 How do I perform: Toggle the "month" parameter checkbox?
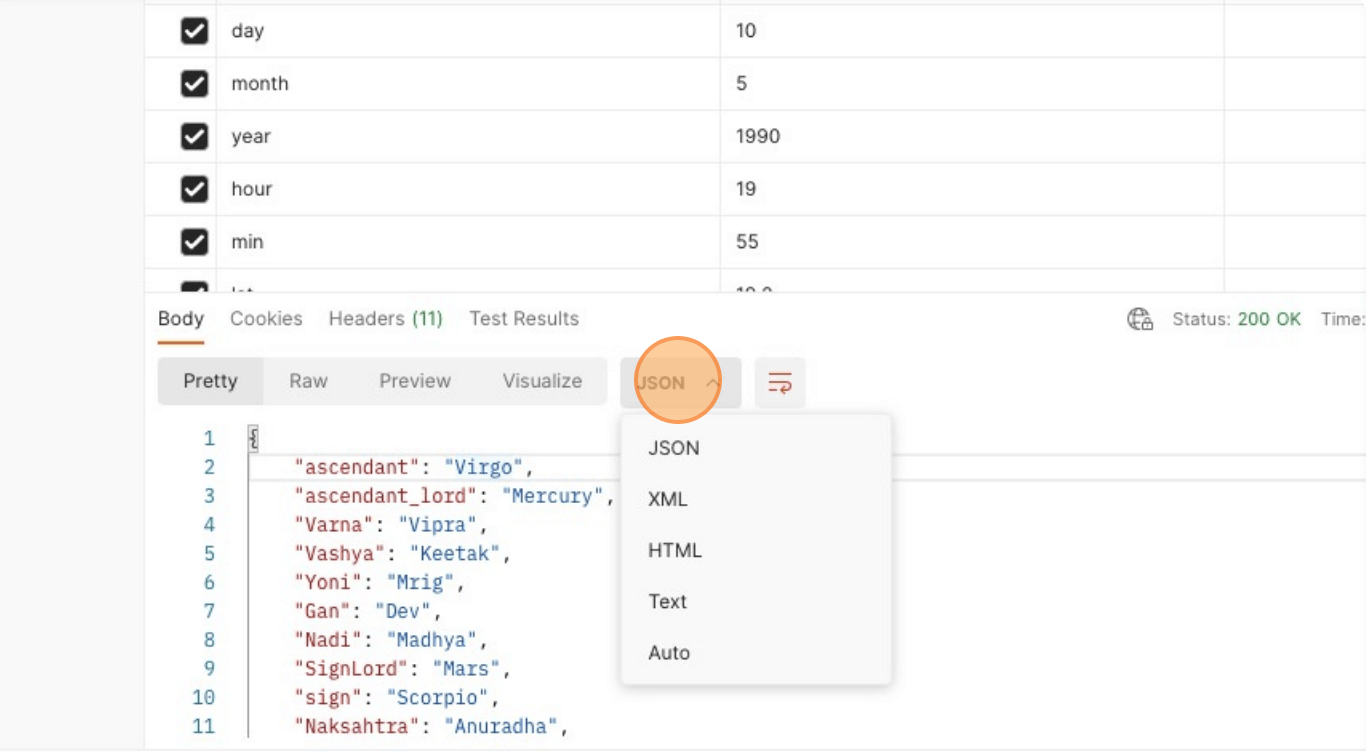tap(194, 83)
